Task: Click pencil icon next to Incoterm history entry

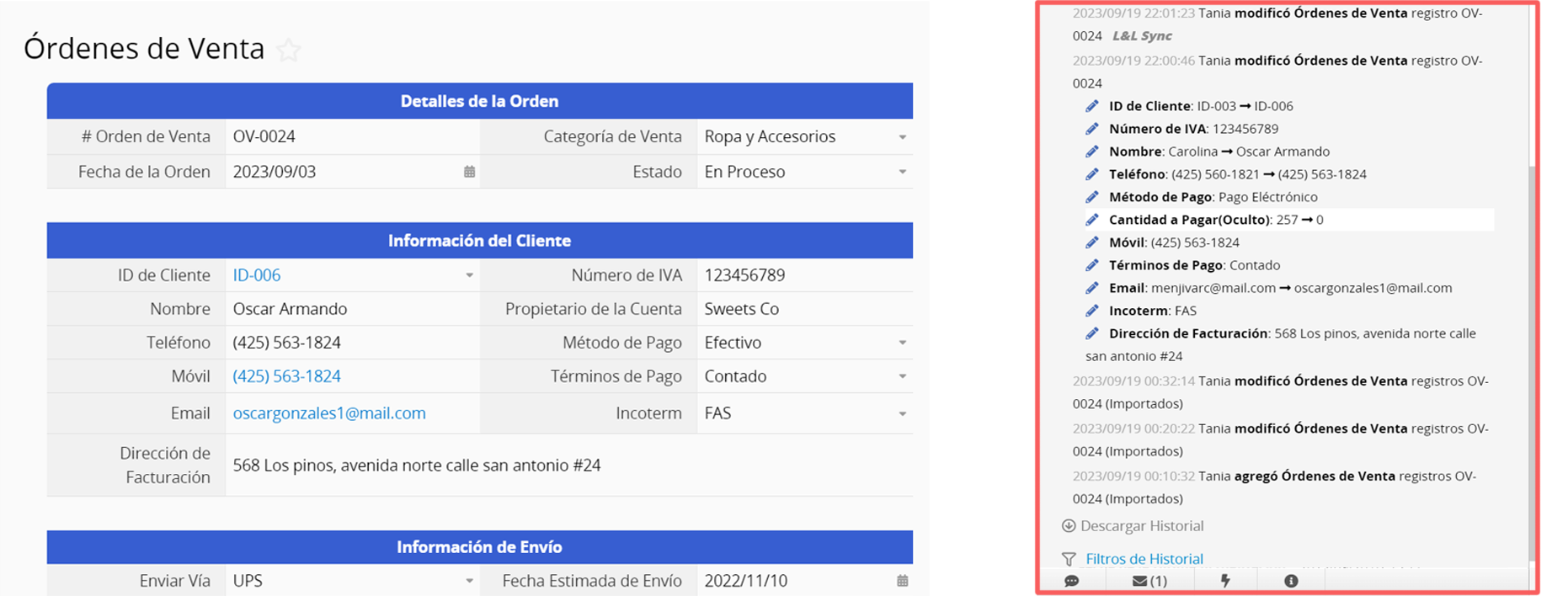Action: tap(1091, 311)
